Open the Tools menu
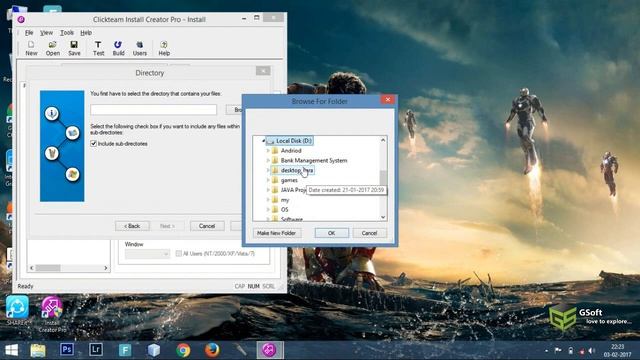Screen dimensions: 640x360 [x=67, y=33]
